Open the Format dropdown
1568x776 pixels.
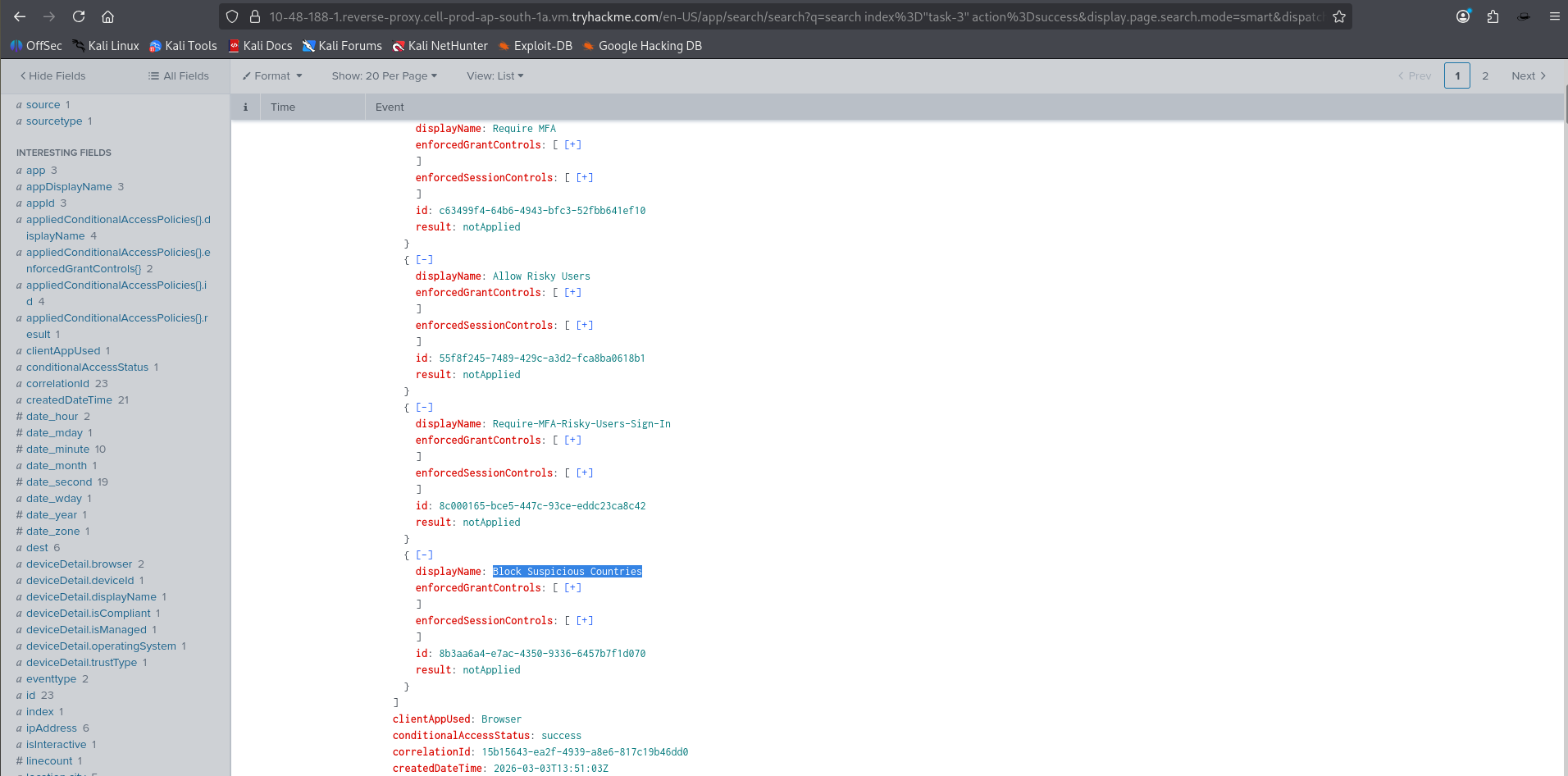point(272,76)
